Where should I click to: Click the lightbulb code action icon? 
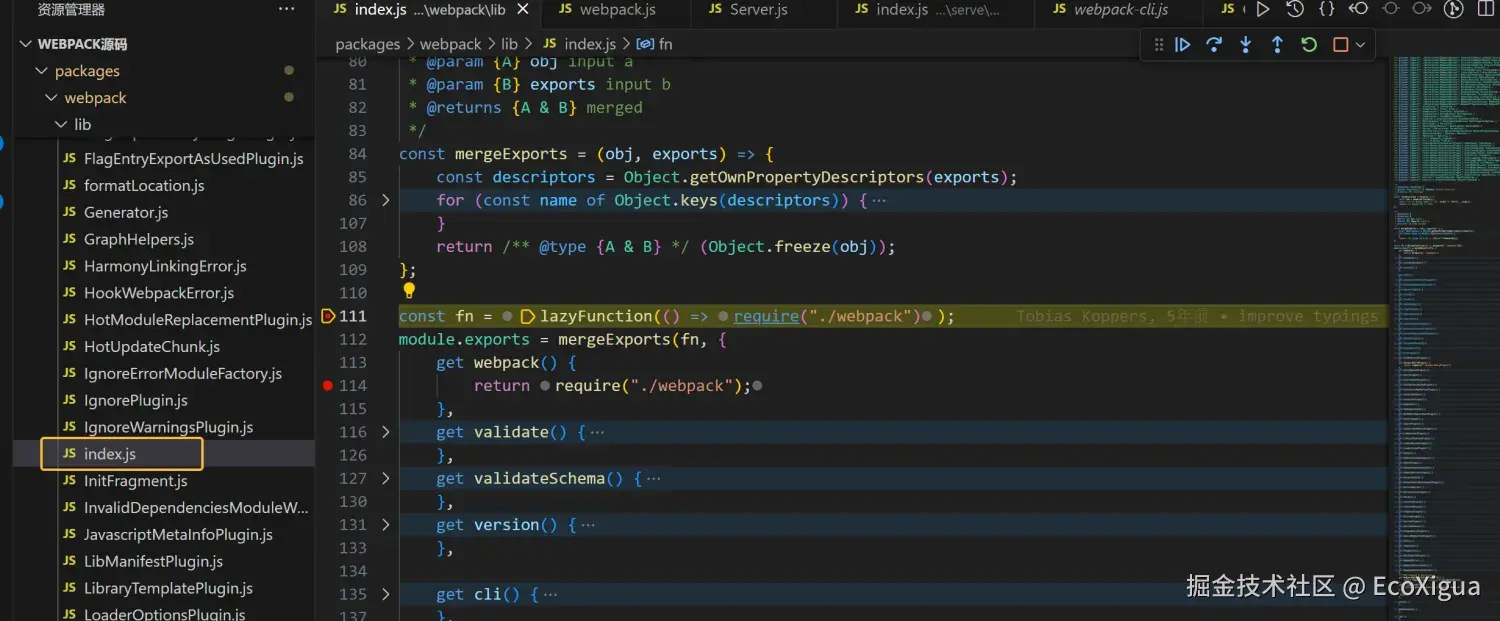point(408,292)
